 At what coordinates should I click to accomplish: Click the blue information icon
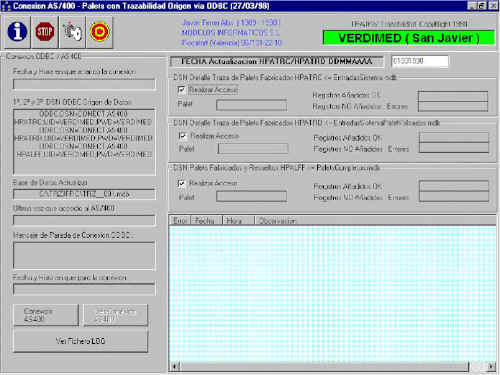(x=17, y=32)
